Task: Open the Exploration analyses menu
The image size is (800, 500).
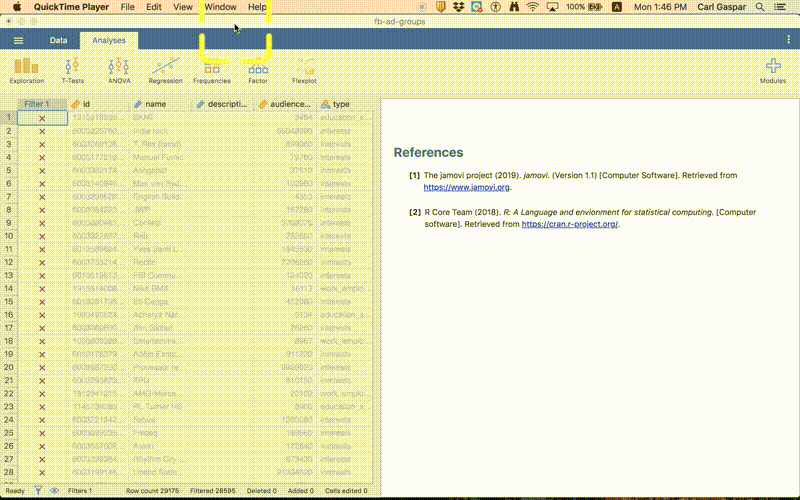Action: point(26,69)
